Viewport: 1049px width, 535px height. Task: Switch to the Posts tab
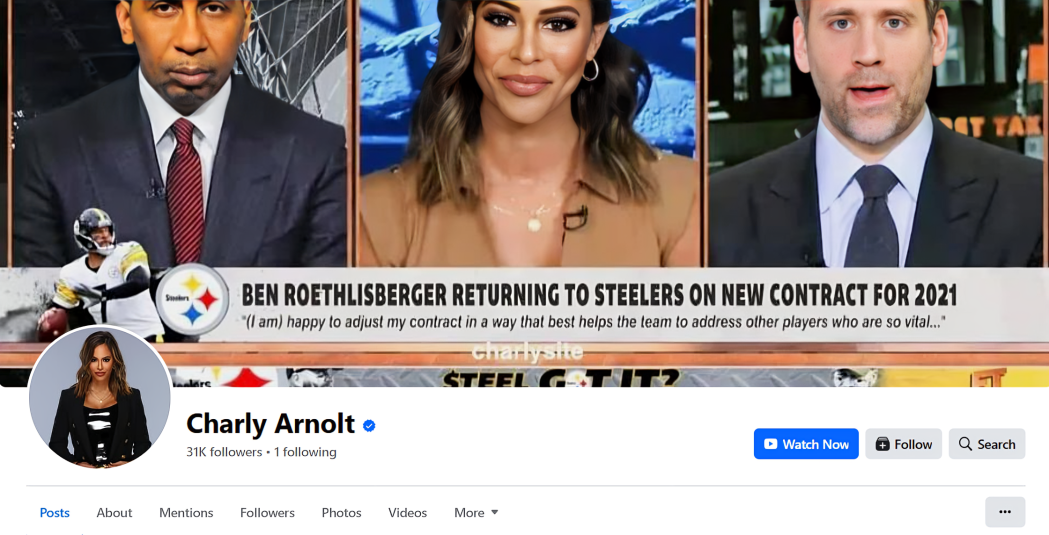(54, 513)
